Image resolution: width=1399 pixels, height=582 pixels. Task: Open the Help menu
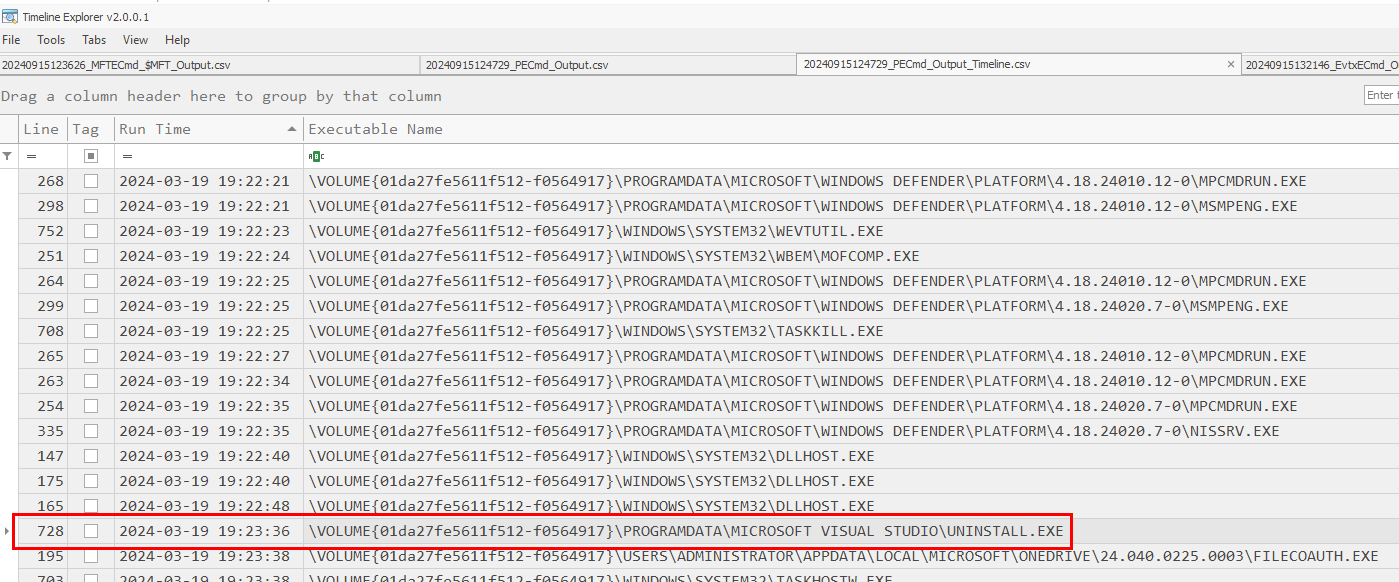point(177,40)
